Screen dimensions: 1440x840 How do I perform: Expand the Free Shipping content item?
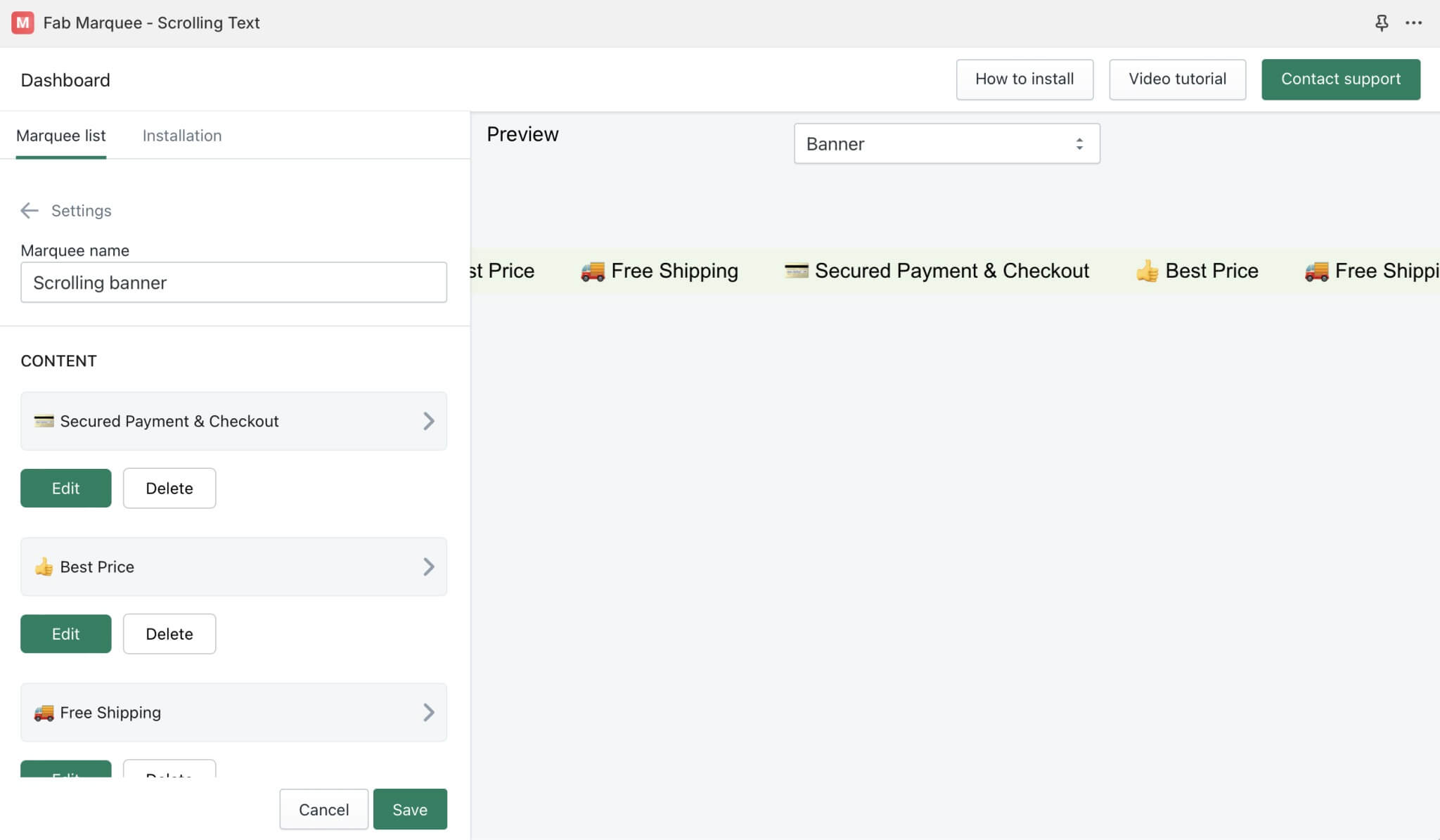(x=429, y=712)
